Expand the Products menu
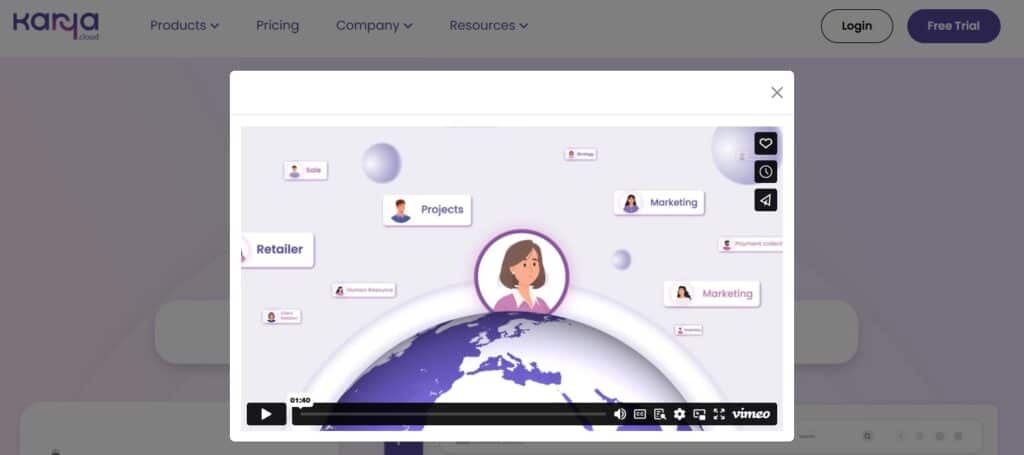The width and height of the screenshot is (1024, 455). pyautogui.click(x=185, y=25)
